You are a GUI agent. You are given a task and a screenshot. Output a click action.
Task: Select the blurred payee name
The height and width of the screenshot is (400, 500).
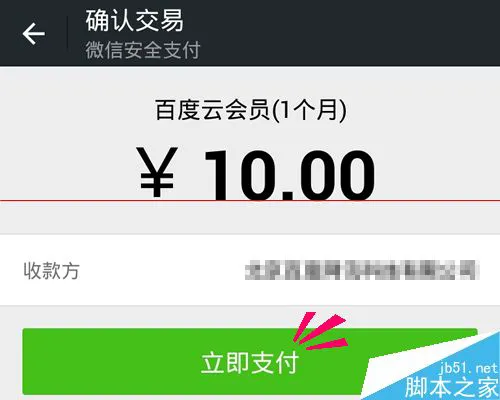[362, 270]
